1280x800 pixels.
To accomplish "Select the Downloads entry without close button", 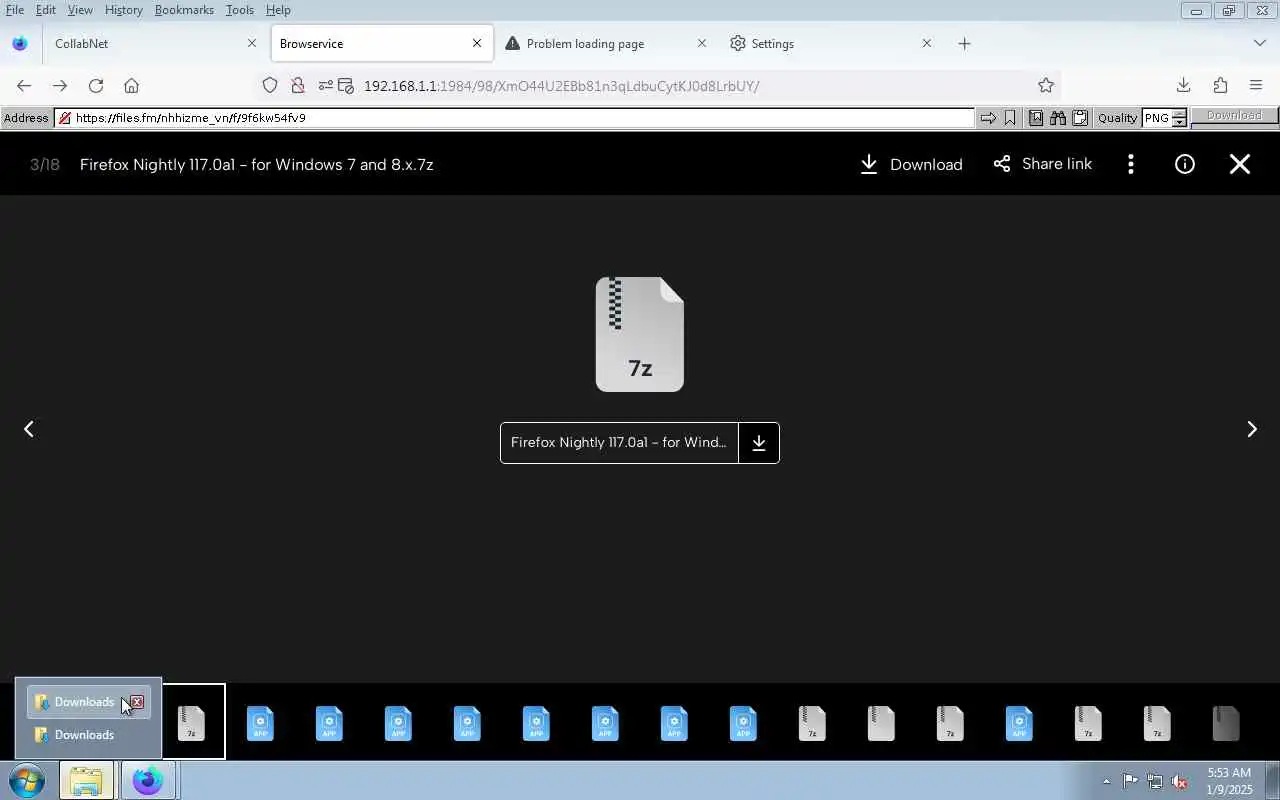I will click(88, 735).
